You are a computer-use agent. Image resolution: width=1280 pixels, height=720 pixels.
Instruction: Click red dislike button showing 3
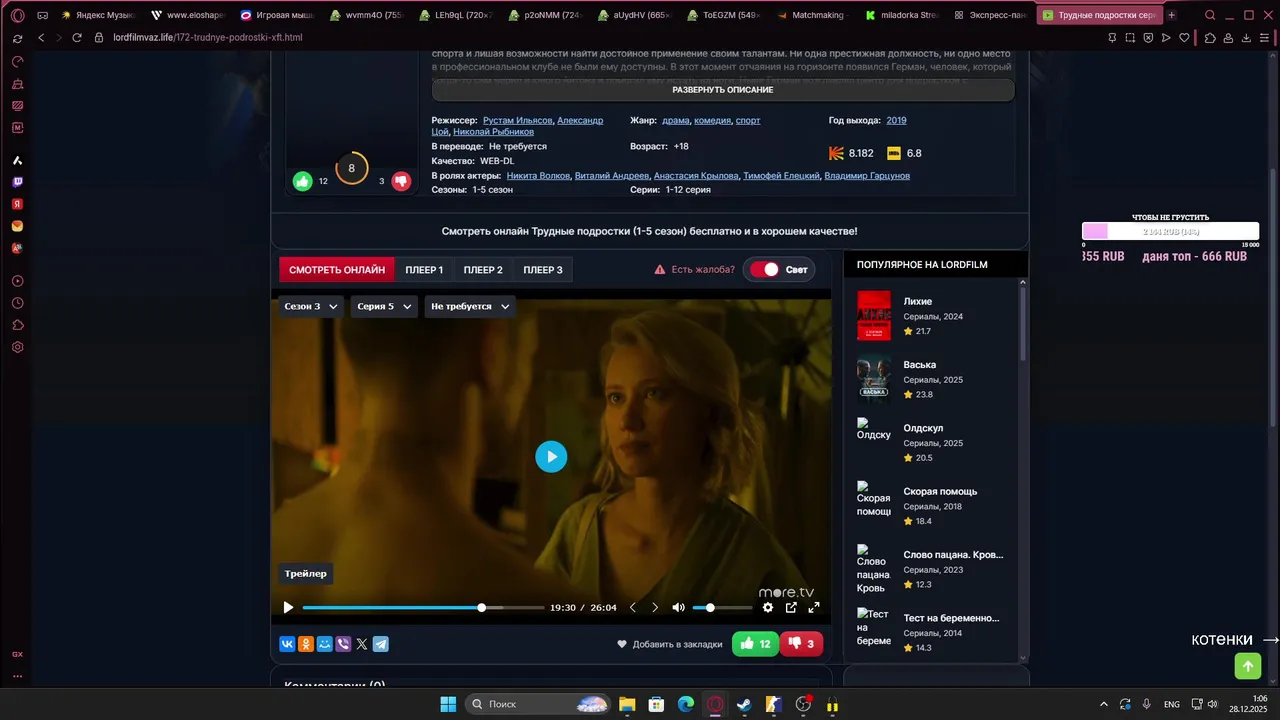[803, 644]
